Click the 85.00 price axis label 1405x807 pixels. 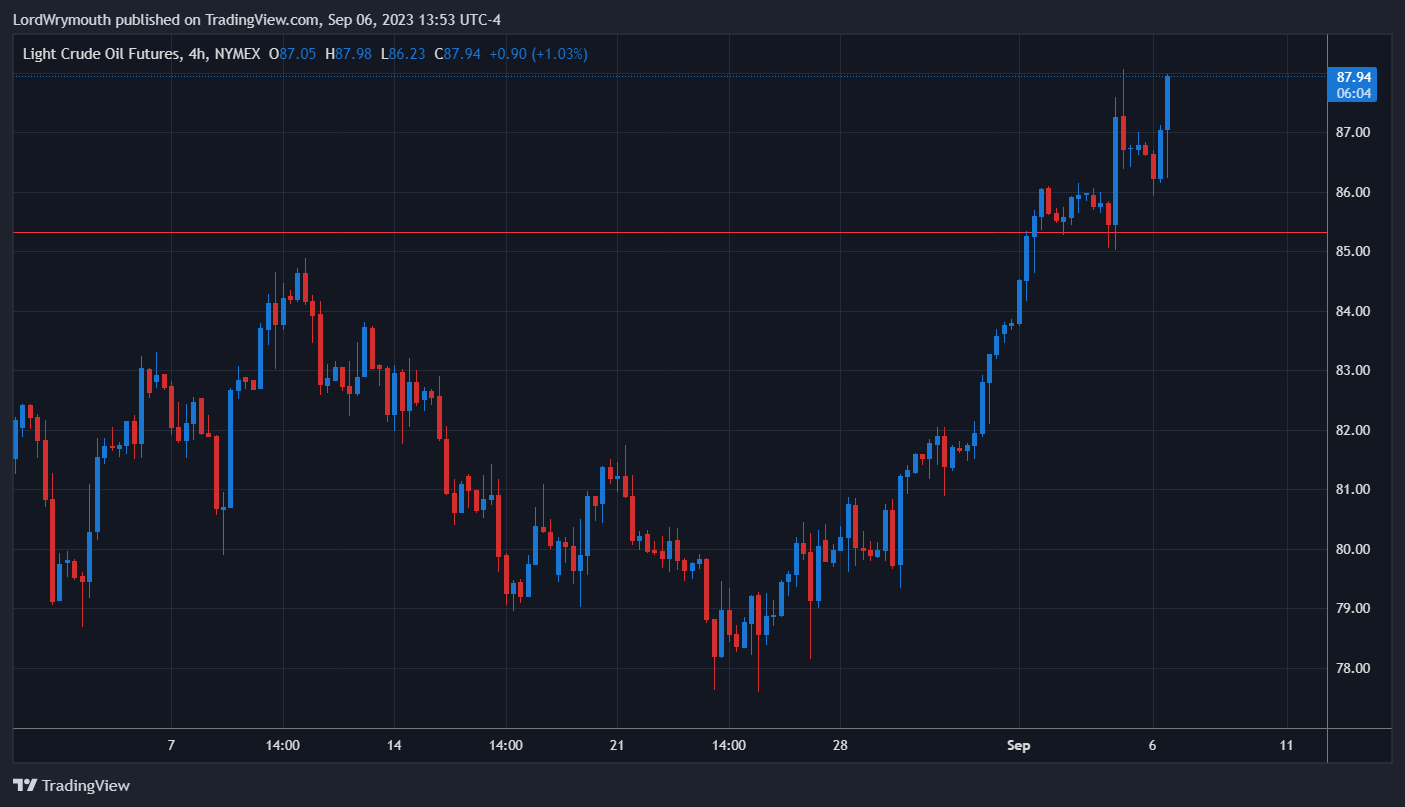(x=1353, y=251)
